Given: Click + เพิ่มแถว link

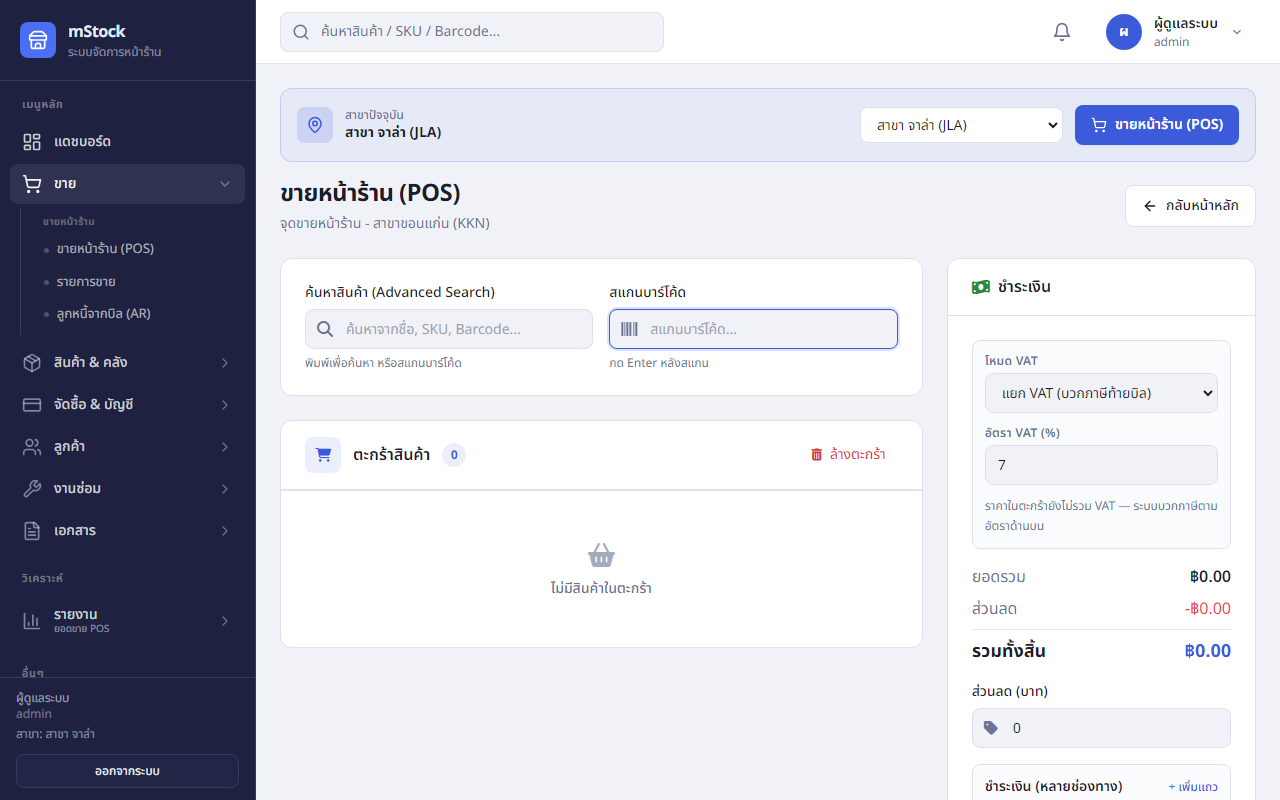Looking at the screenshot, I should (1193, 787).
